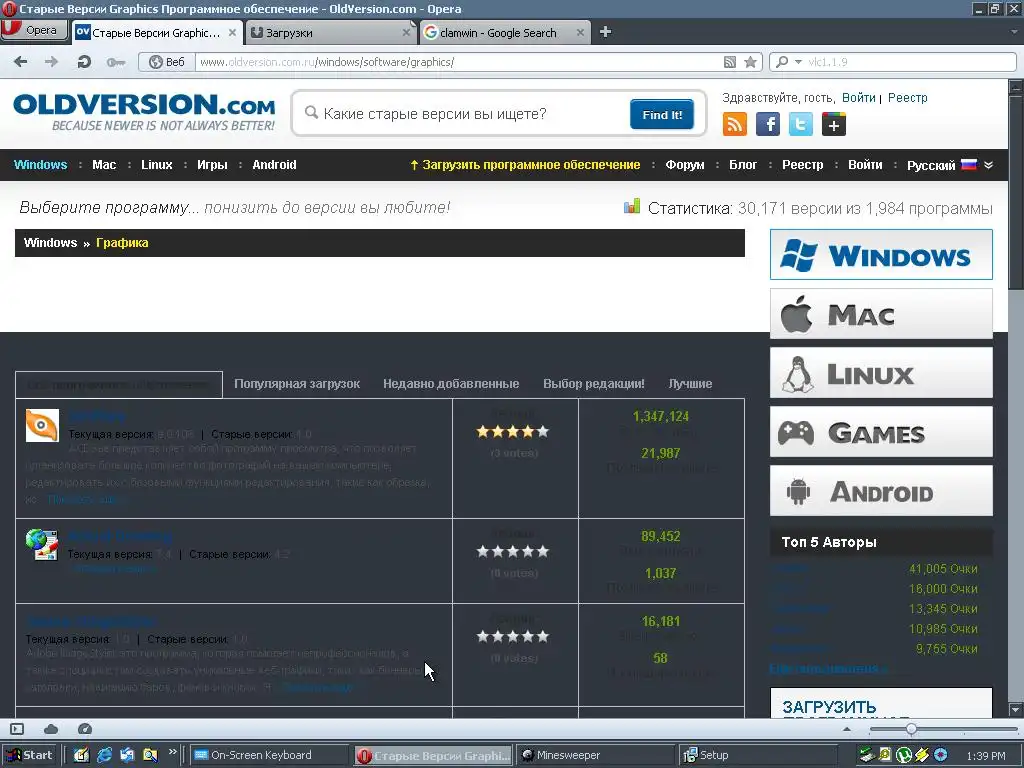Click the Войти link next to the guest greeting
Viewport: 1024px width, 768px height.
(858, 97)
